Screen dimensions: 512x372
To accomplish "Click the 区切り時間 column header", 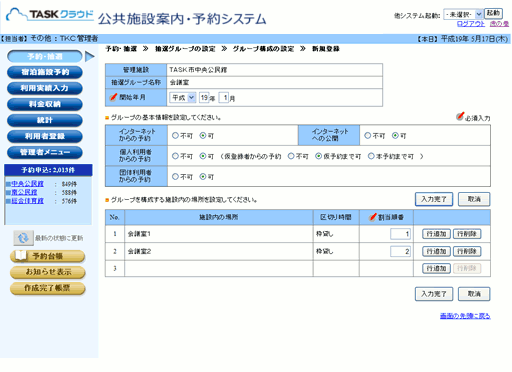I will [336, 217].
